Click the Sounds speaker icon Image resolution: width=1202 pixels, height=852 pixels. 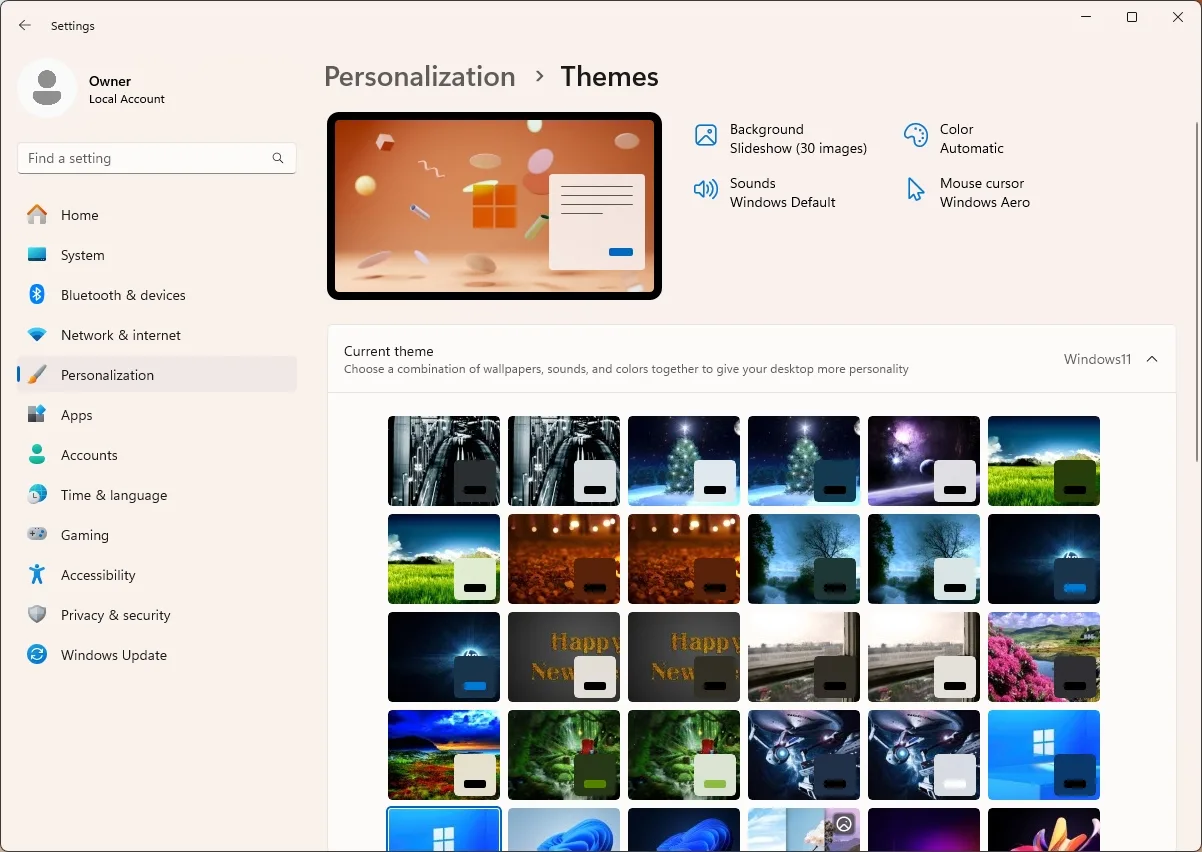[707, 187]
